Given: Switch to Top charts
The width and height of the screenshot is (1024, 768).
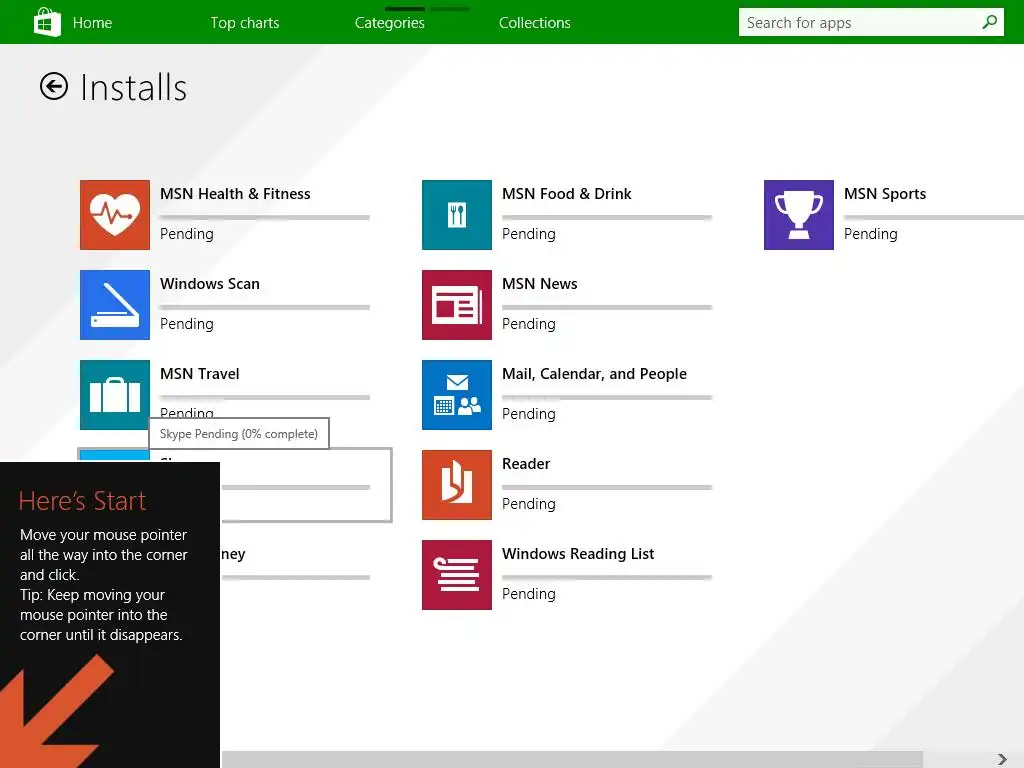Looking at the screenshot, I should pyautogui.click(x=245, y=23).
